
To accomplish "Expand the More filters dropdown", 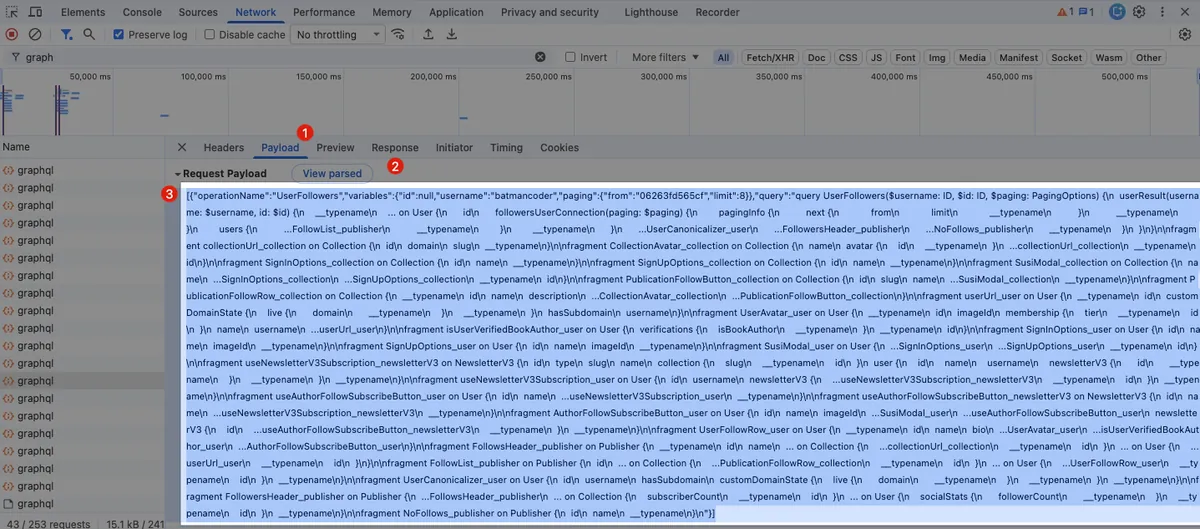I will pyautogui.click(x=665, y=58).
